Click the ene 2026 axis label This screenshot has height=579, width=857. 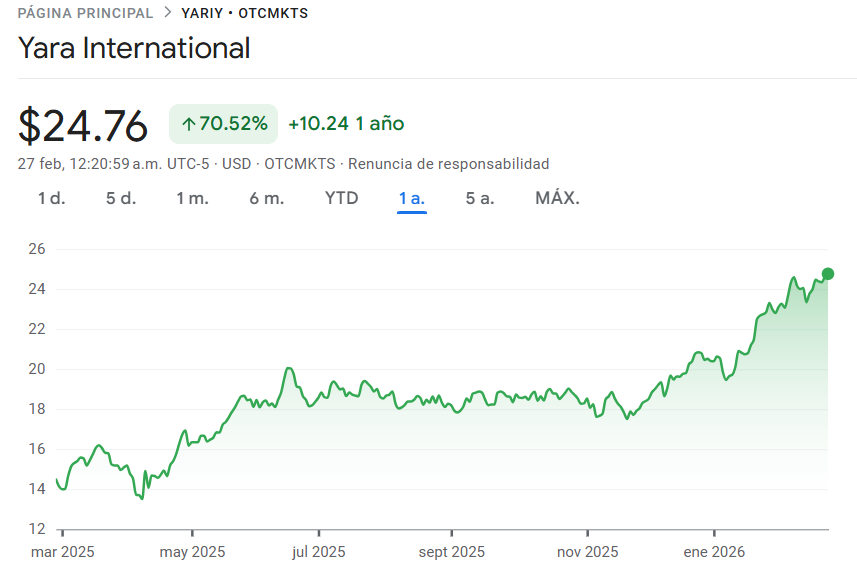tap(714, 552)
